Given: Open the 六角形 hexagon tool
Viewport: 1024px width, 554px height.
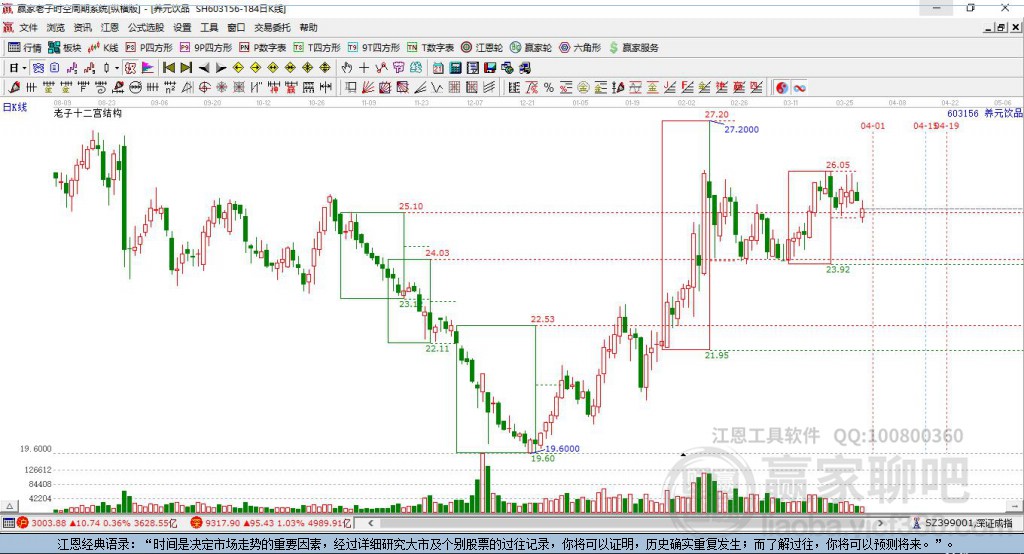Looking at the screenshot, I should (580, 48).
